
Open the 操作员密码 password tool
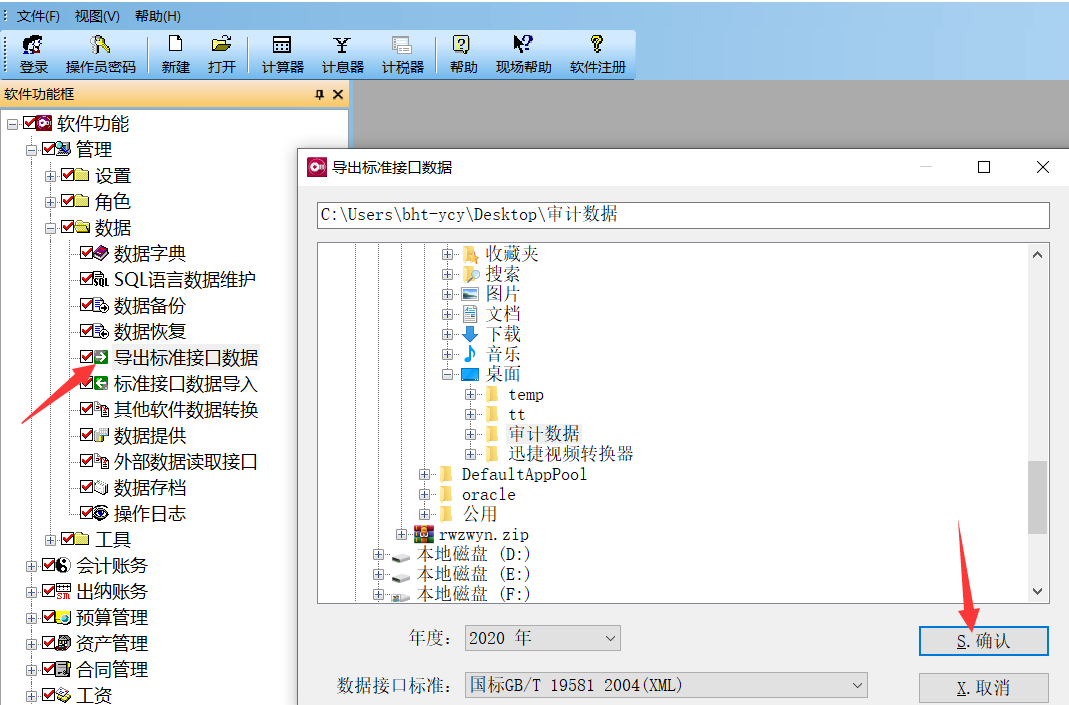click(97, 53)
